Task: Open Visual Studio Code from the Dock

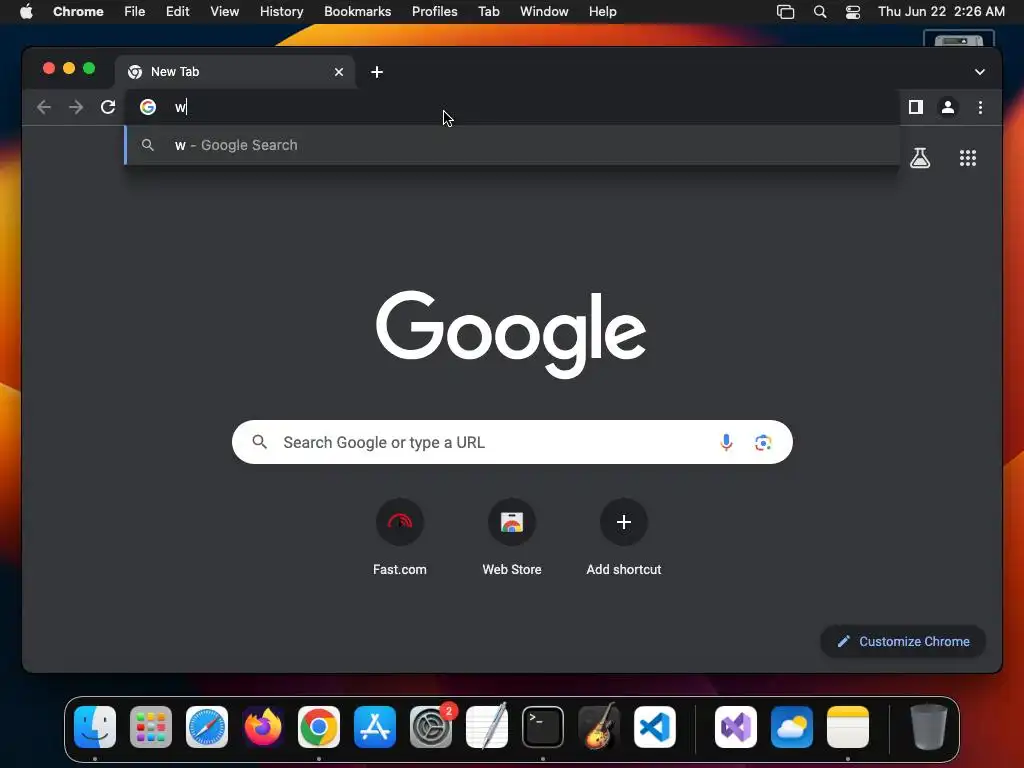Action: coord(655,727)
